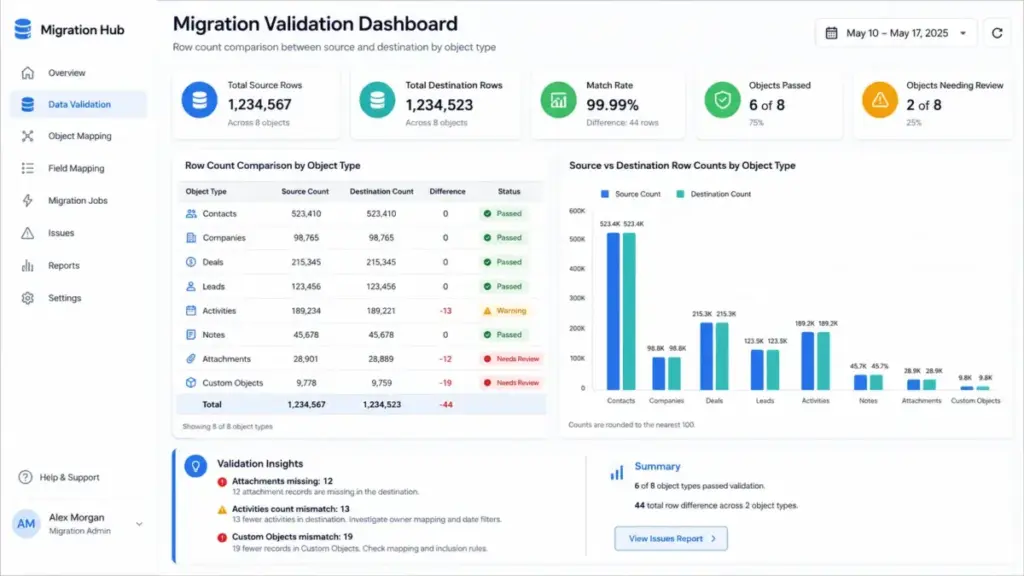
Task: Click the Warning status for Activities
Action: point(505,311)
